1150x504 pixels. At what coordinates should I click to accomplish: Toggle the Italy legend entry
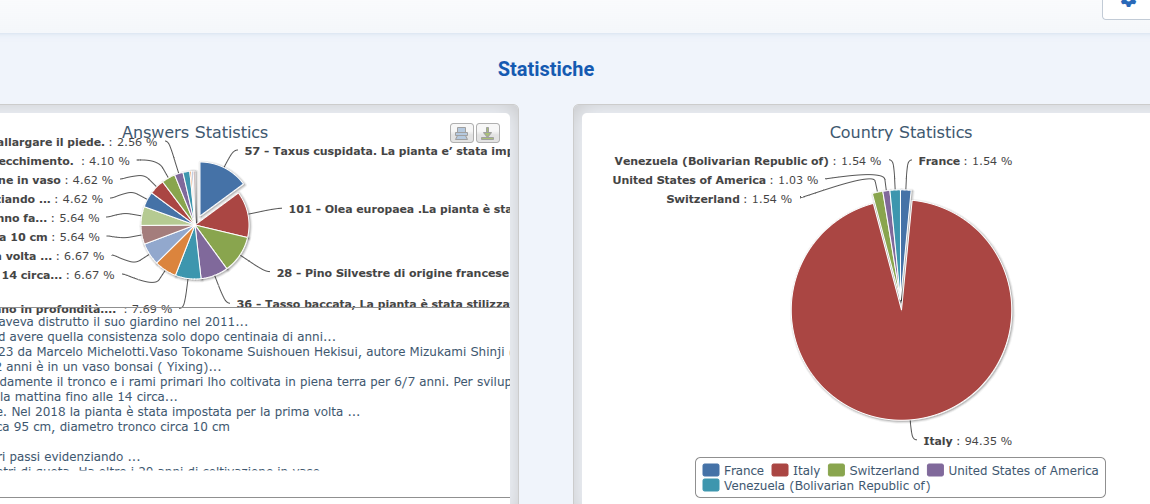tap(796, 470)
